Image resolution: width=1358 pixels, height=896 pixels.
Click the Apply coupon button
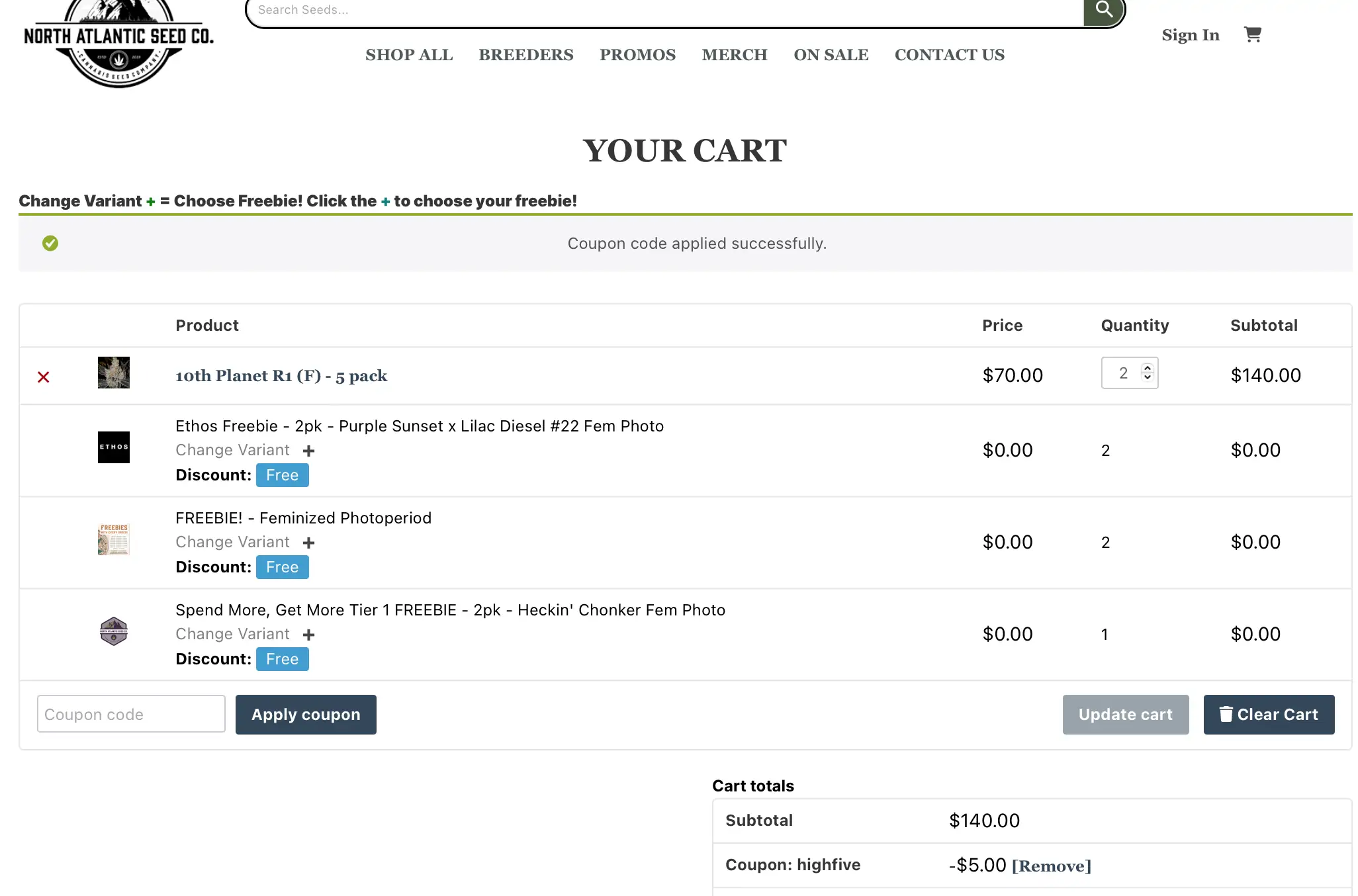coord(306,715)
